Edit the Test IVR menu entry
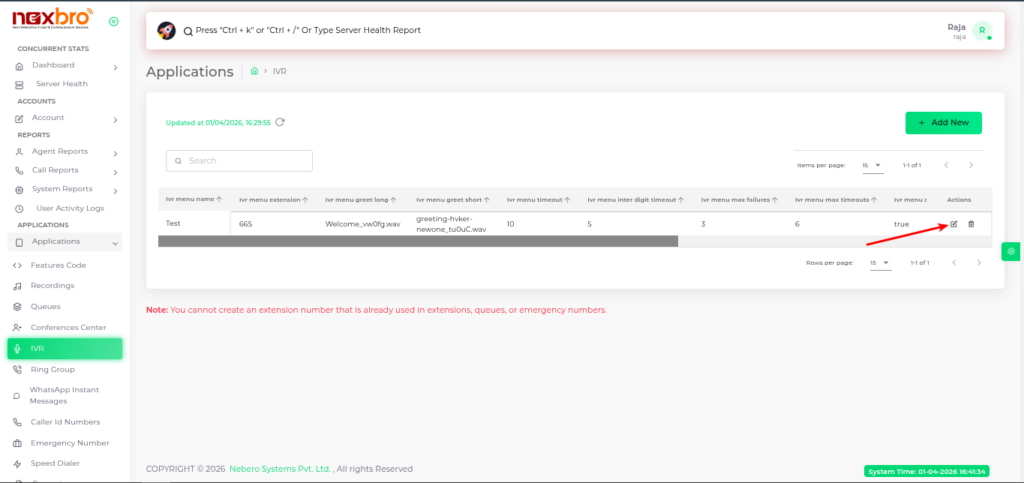This screenshot has height=483, width=1024. tap(953, 224)
